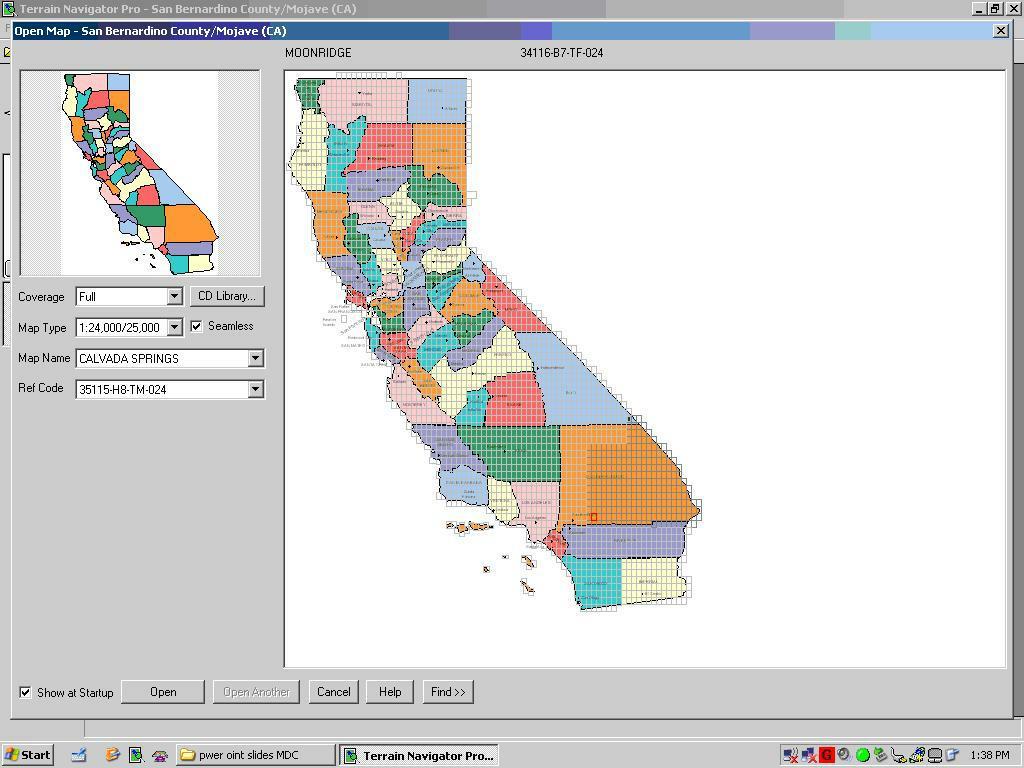Toggle the Show at Startup checkbox

tap(25, 692)
